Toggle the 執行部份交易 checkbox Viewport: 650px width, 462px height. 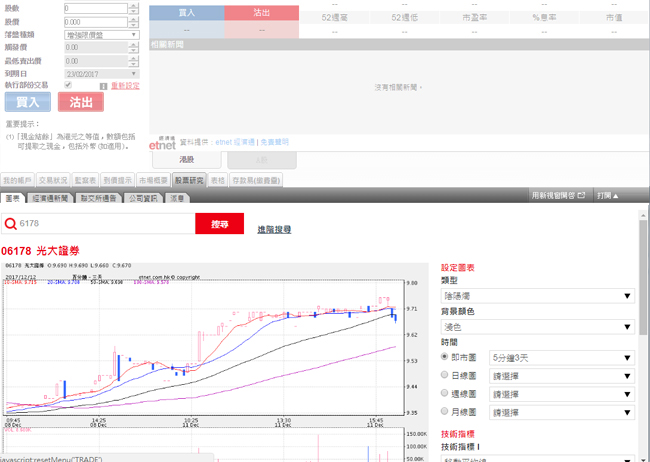click(x=68, y=85)
